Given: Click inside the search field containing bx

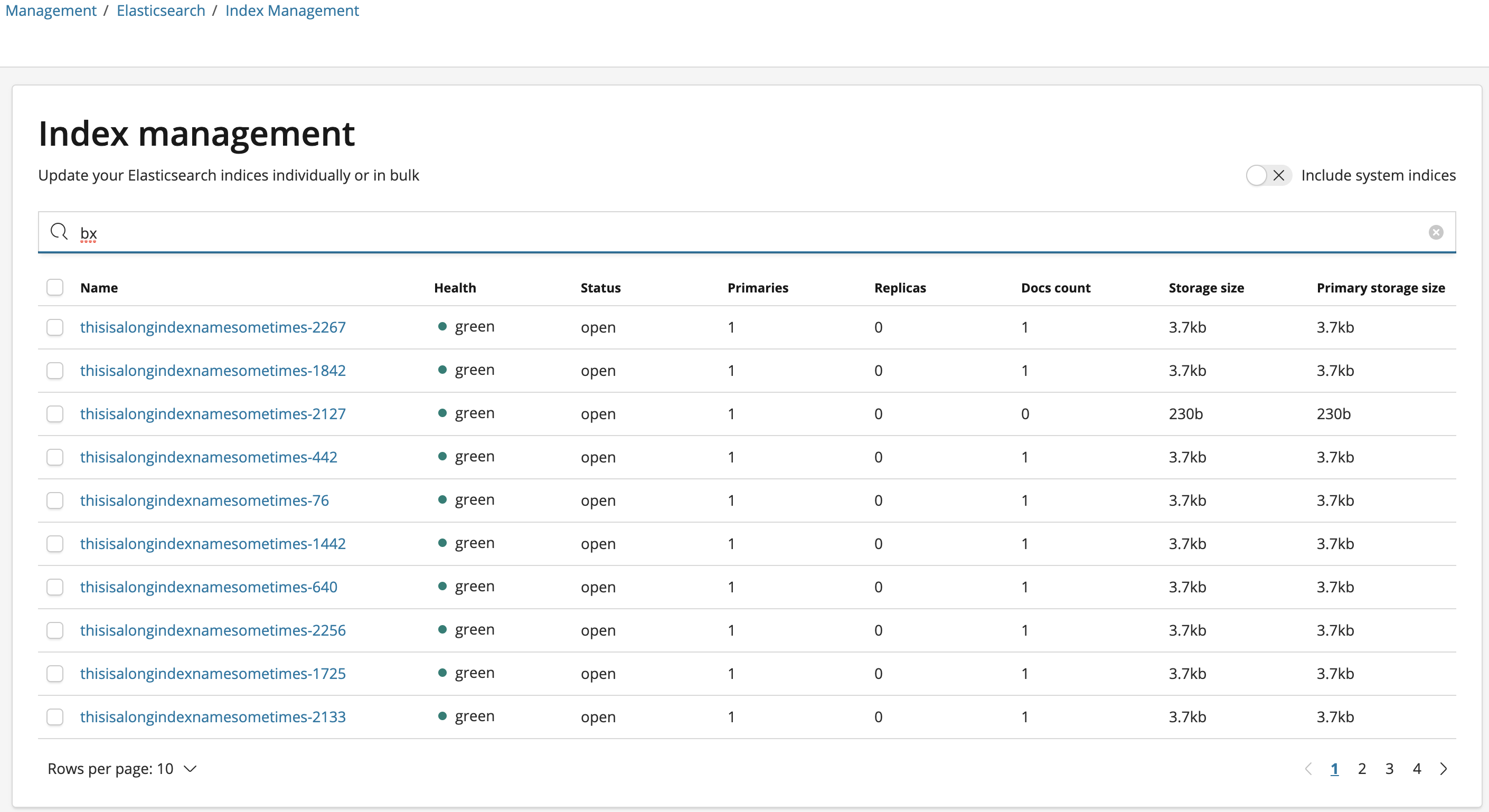Looking at the screenshot, I should pos(463,232).
